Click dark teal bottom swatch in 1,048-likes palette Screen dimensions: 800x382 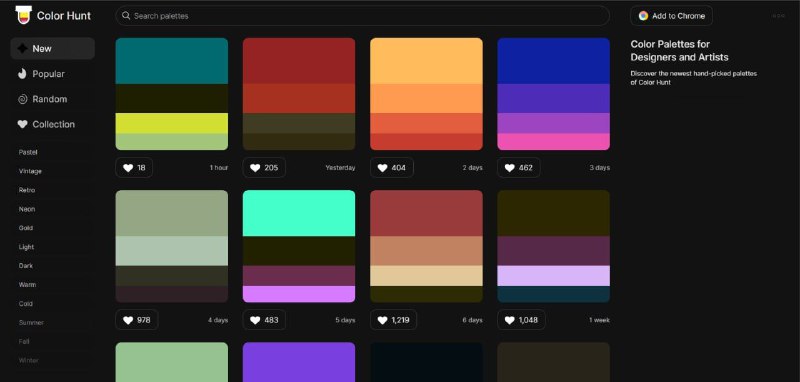point(554,294)
